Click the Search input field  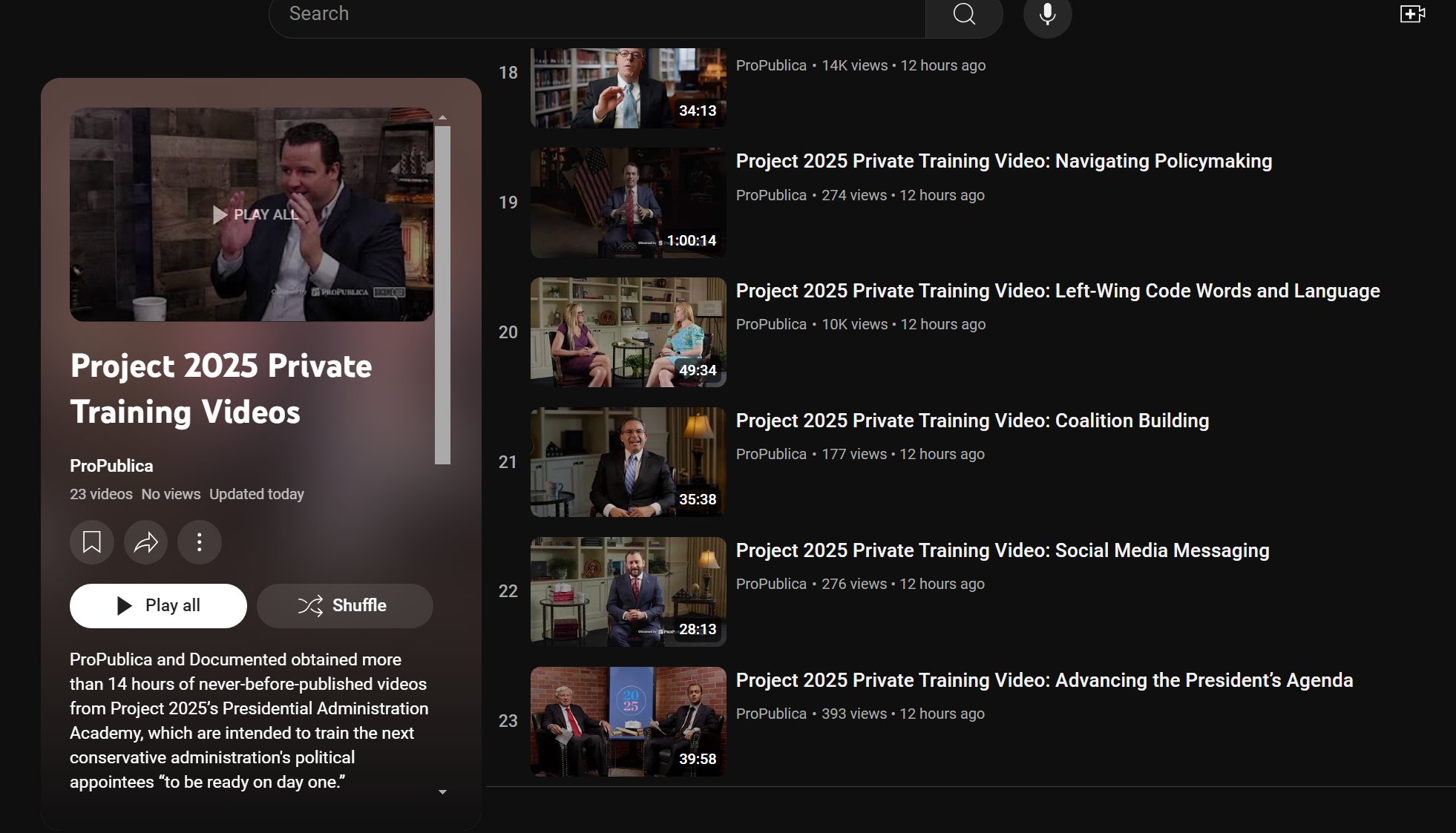click(x=597, y=14)
